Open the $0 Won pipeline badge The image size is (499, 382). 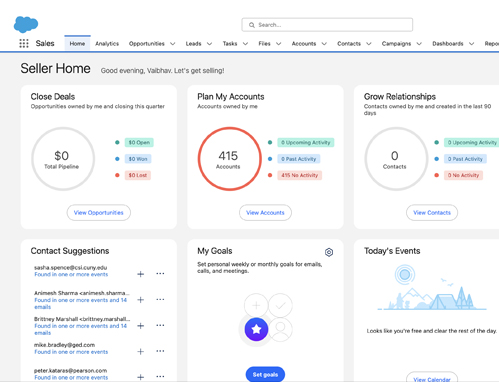pyautogui.click(x=138, y=159)
